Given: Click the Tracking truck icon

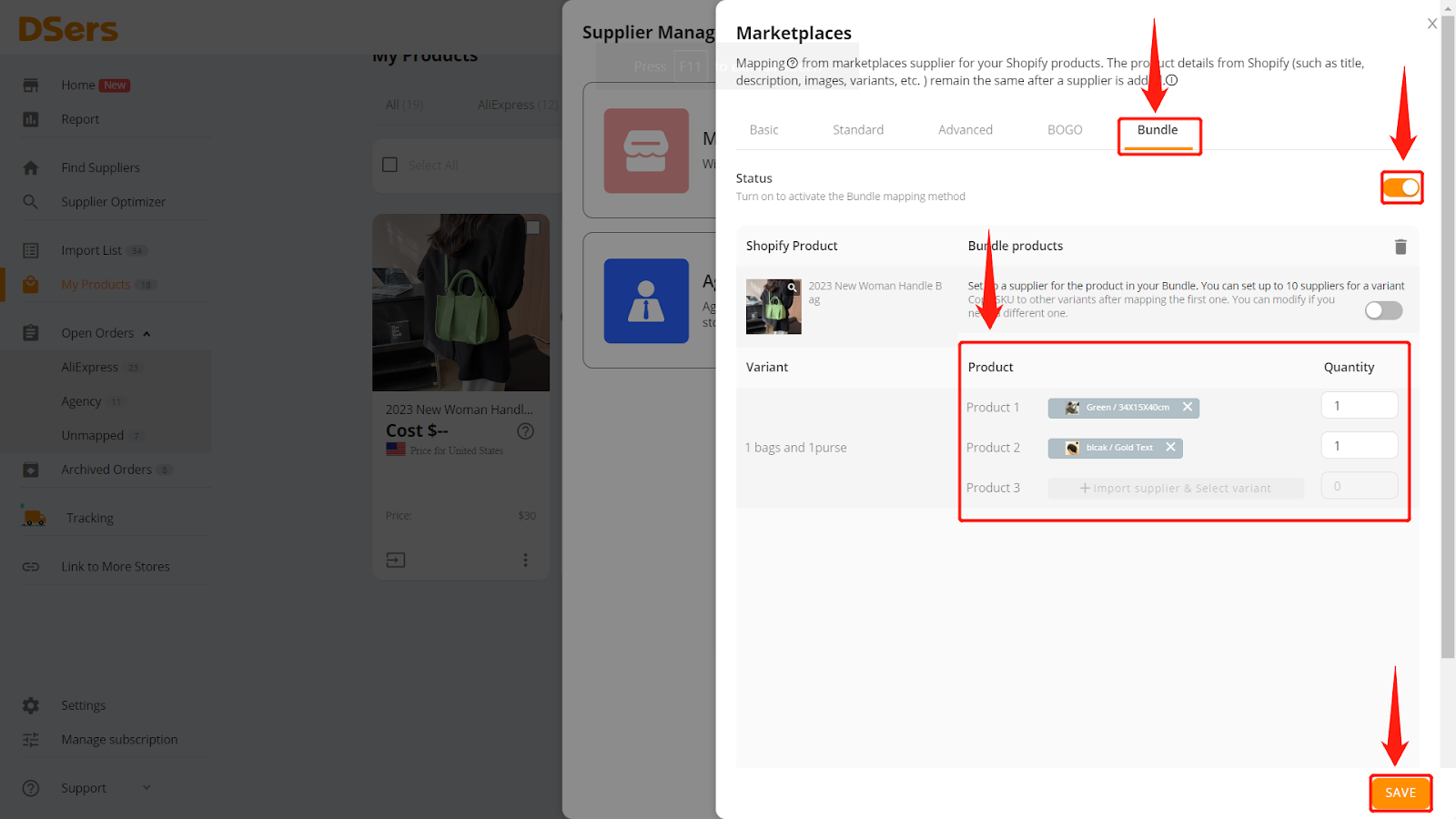Looking at the screenshot, I should (34, 517).
